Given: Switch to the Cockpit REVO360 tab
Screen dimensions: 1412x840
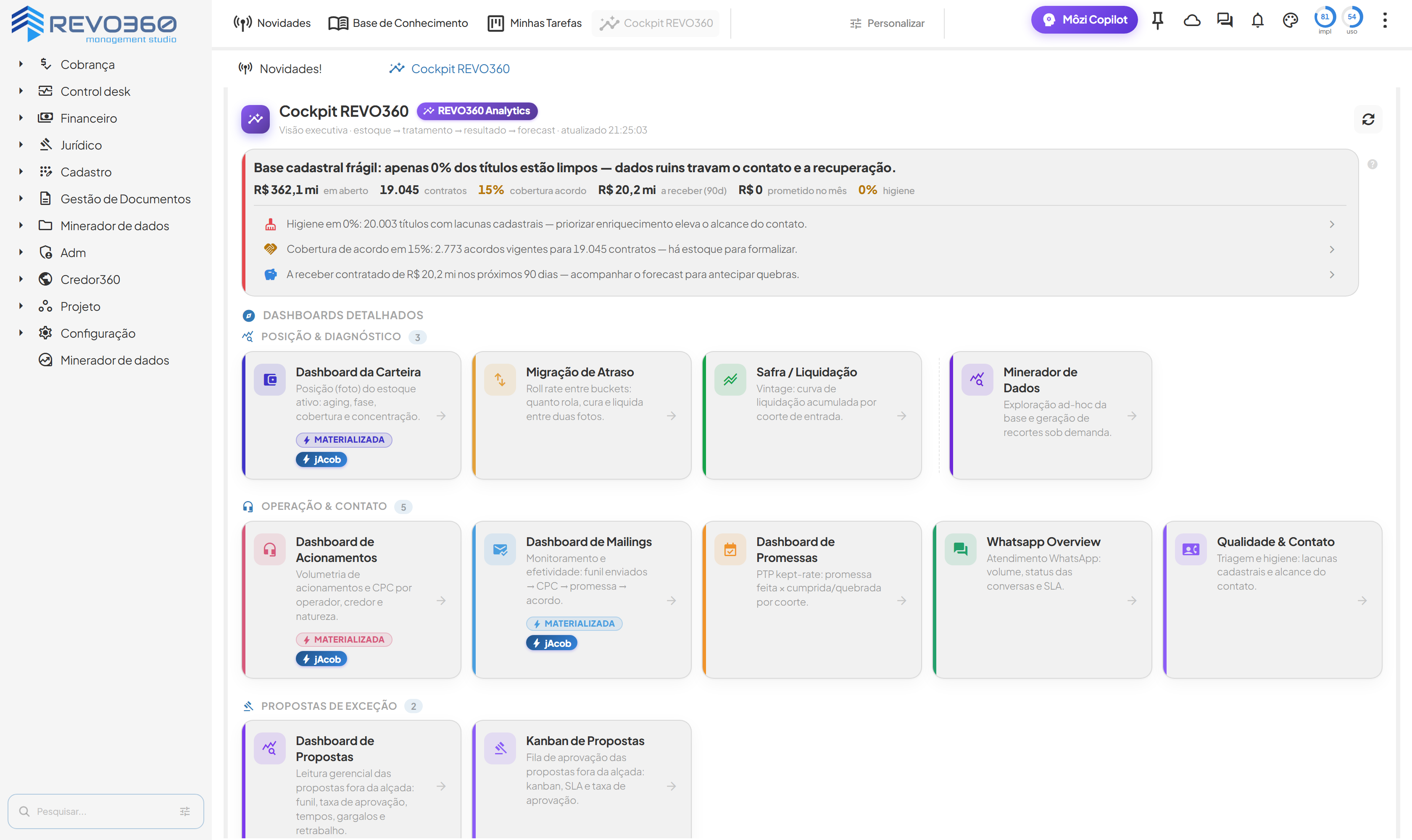Looking at the screenshot, I should (449, 68).
